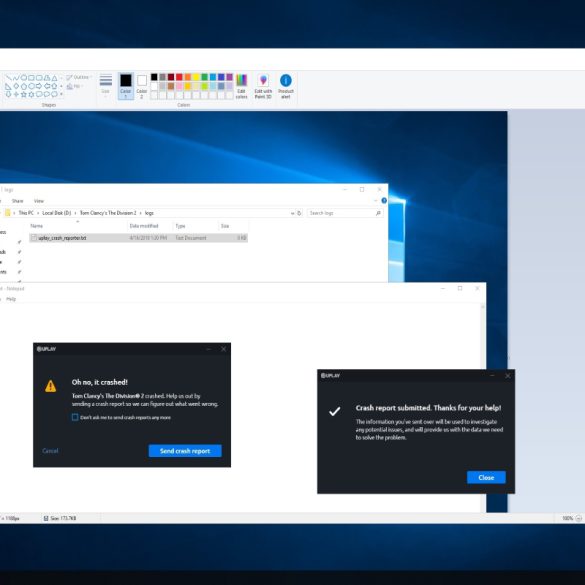The image size is (585, 585).
Task: Click Close in submitted report dialog
Action: pyautogui.click(x=486, y=477)
